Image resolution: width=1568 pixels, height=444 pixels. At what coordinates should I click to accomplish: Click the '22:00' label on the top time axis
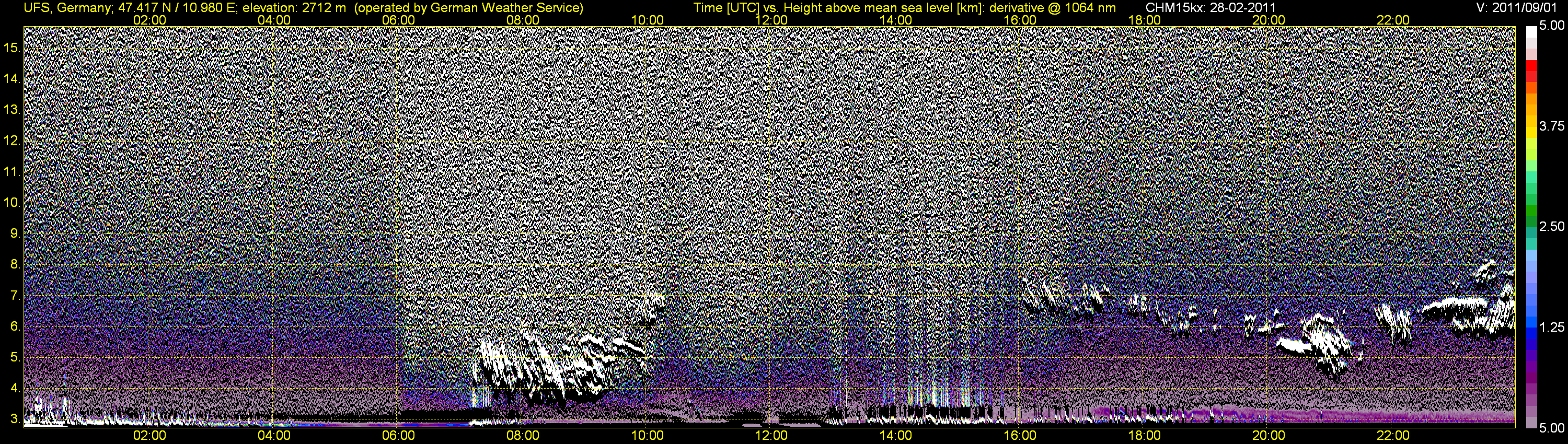1393,20
